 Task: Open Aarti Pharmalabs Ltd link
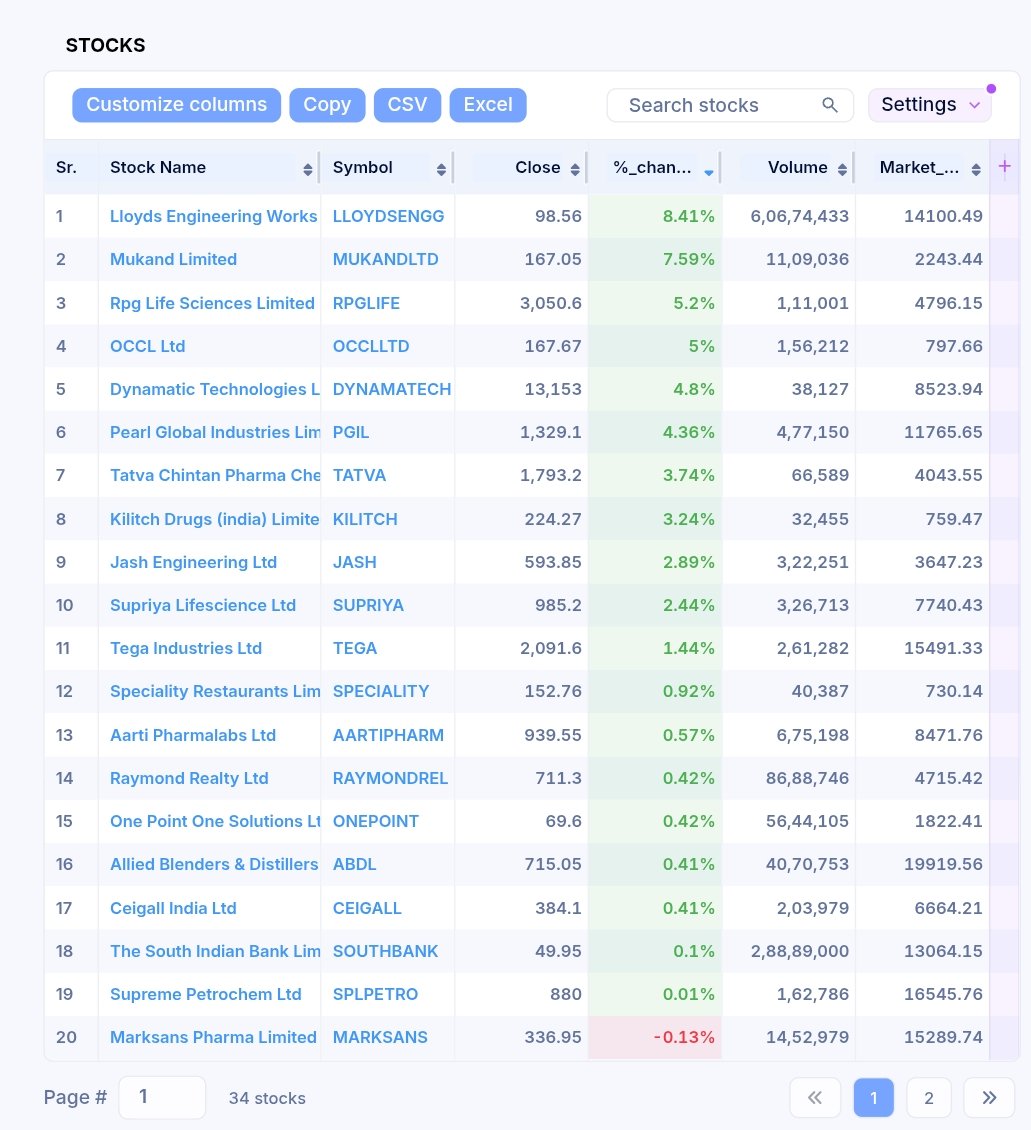click(193, 735)
